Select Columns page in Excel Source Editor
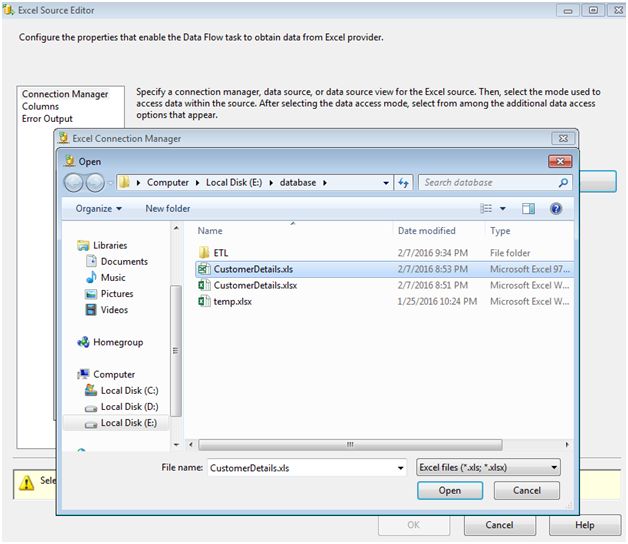 coord(40,107)
